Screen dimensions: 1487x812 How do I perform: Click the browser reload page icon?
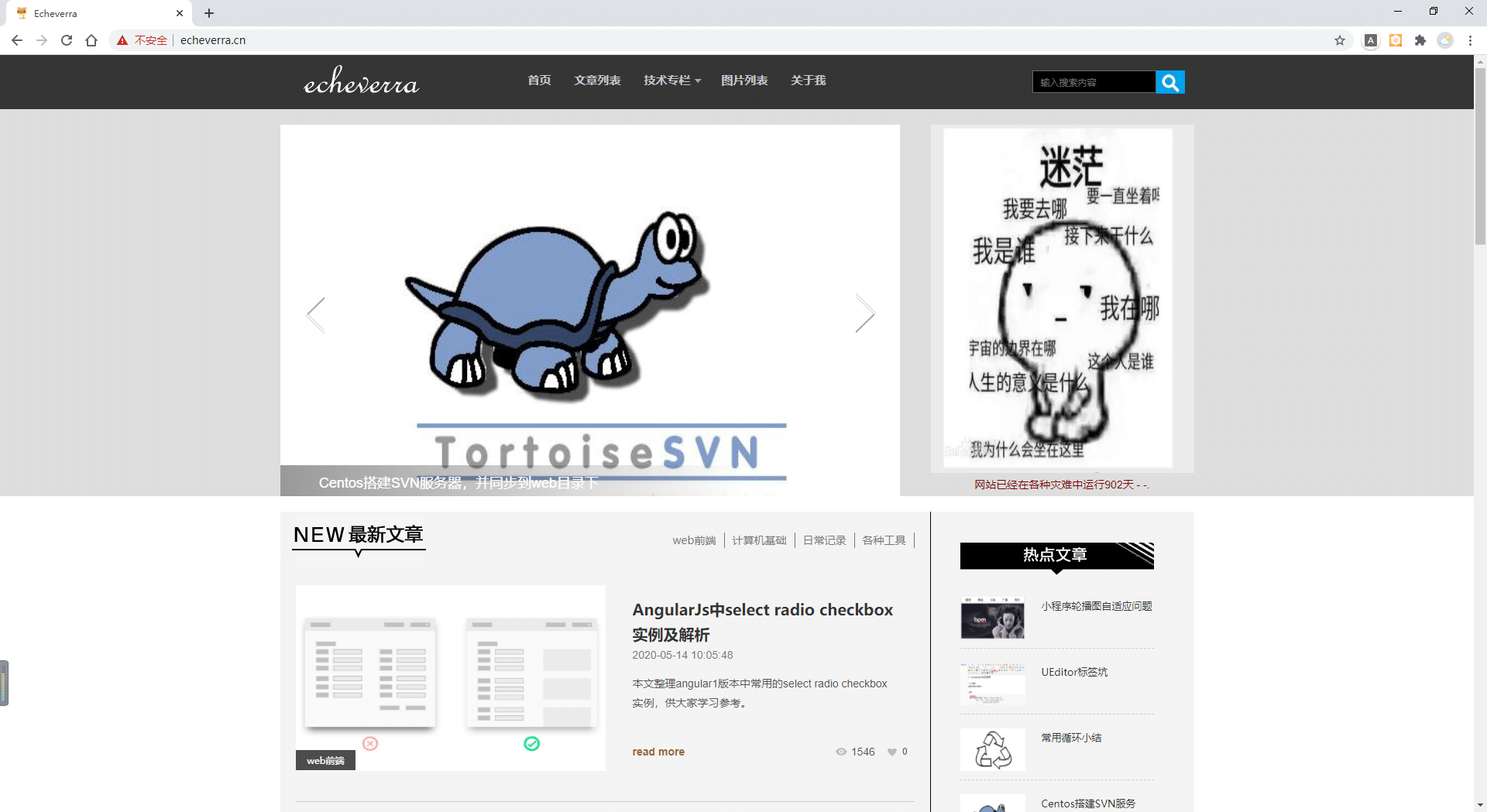pos(67,40)
